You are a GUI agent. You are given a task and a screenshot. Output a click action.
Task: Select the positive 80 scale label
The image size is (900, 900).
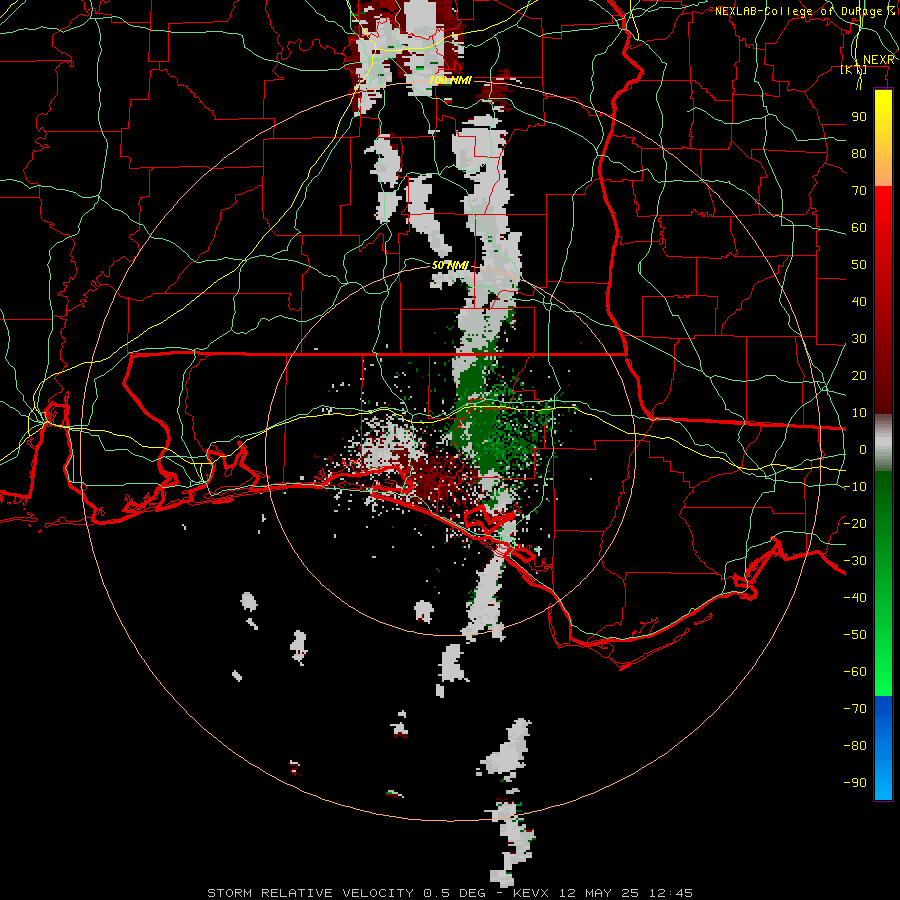tap(859, 153)
